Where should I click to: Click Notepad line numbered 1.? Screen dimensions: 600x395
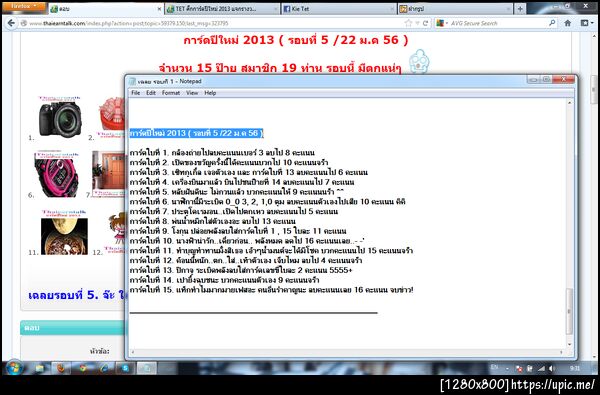[222, 153]
